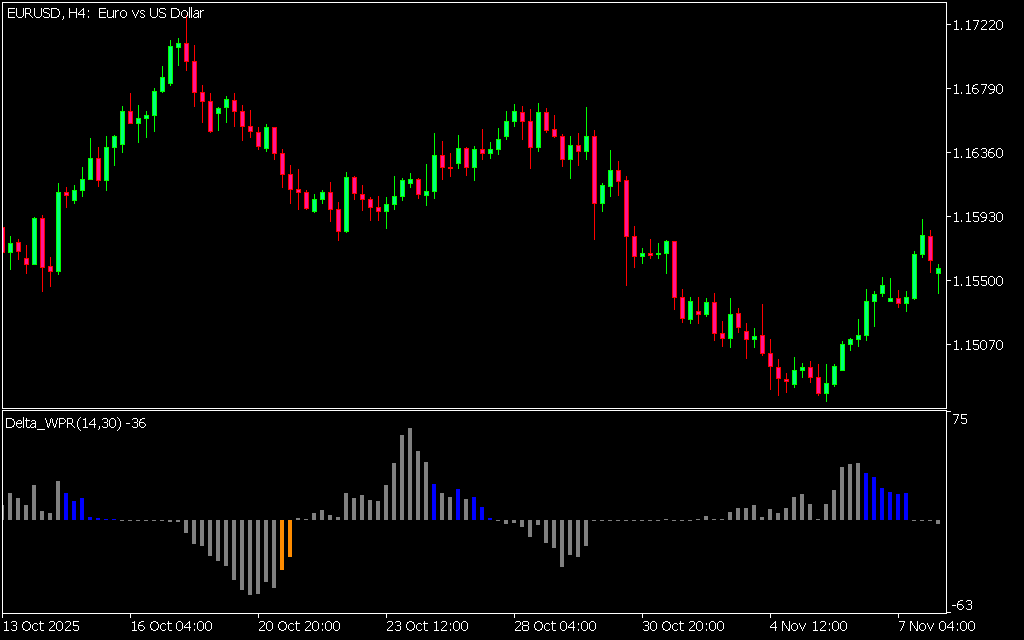Click the 7 Nov 04:00 time label
Viewport: 1024px width, 640px height.
936,626
